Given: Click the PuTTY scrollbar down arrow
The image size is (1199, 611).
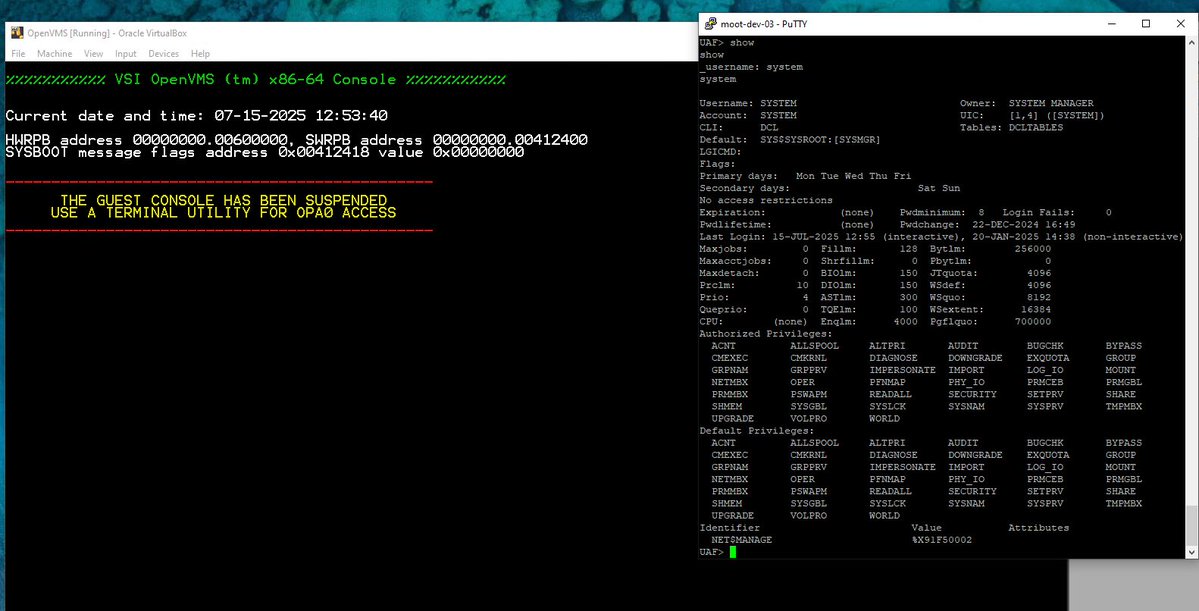Looking at the screenshot, I should pos(1192,552).
